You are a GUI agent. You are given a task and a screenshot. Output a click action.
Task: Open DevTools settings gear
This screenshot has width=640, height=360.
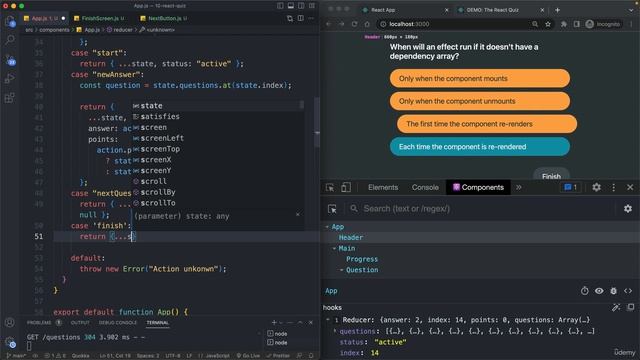tap(596, 187)
